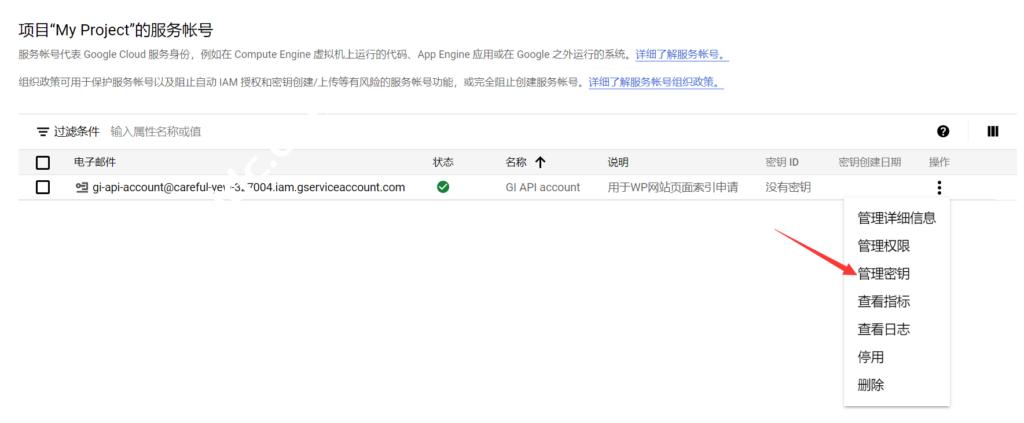Click the 状态 column header
1024x423 pixels.
[x=443, y=162]
